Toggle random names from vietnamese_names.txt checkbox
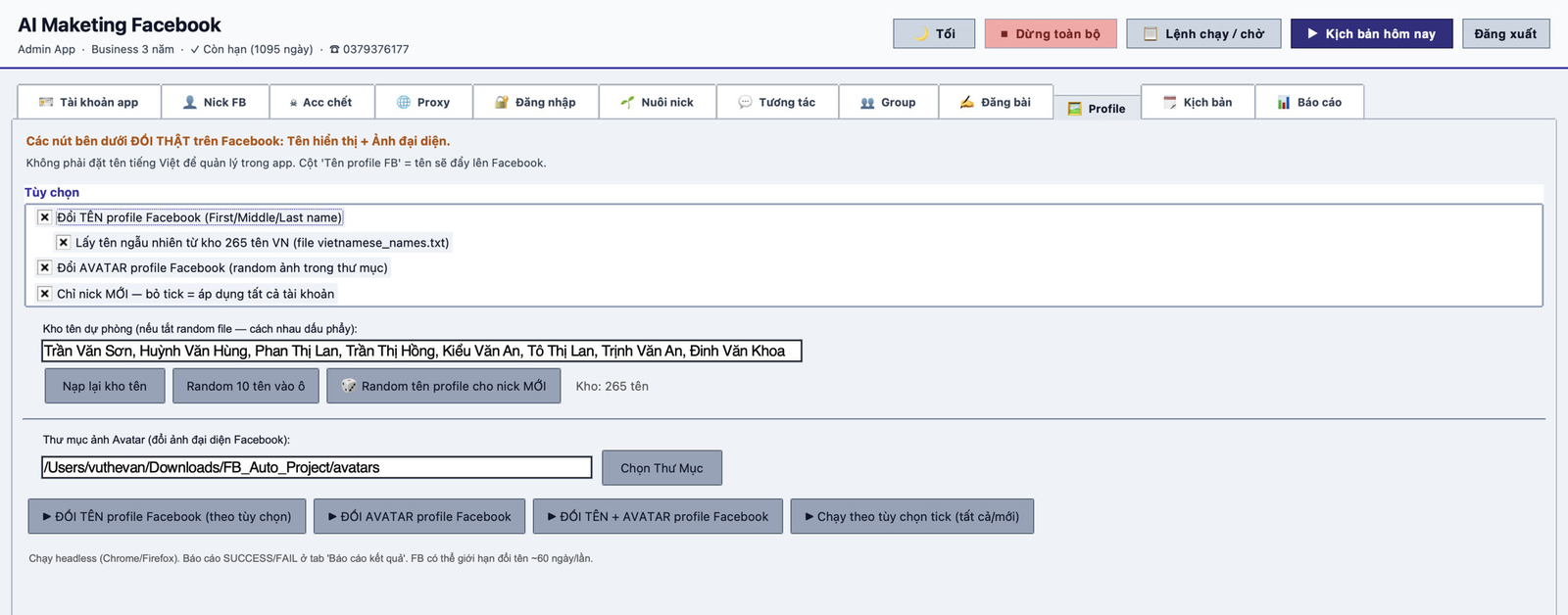Image resolution: width=1568 pixels, height=615 pixels. [x=63, y=243]
